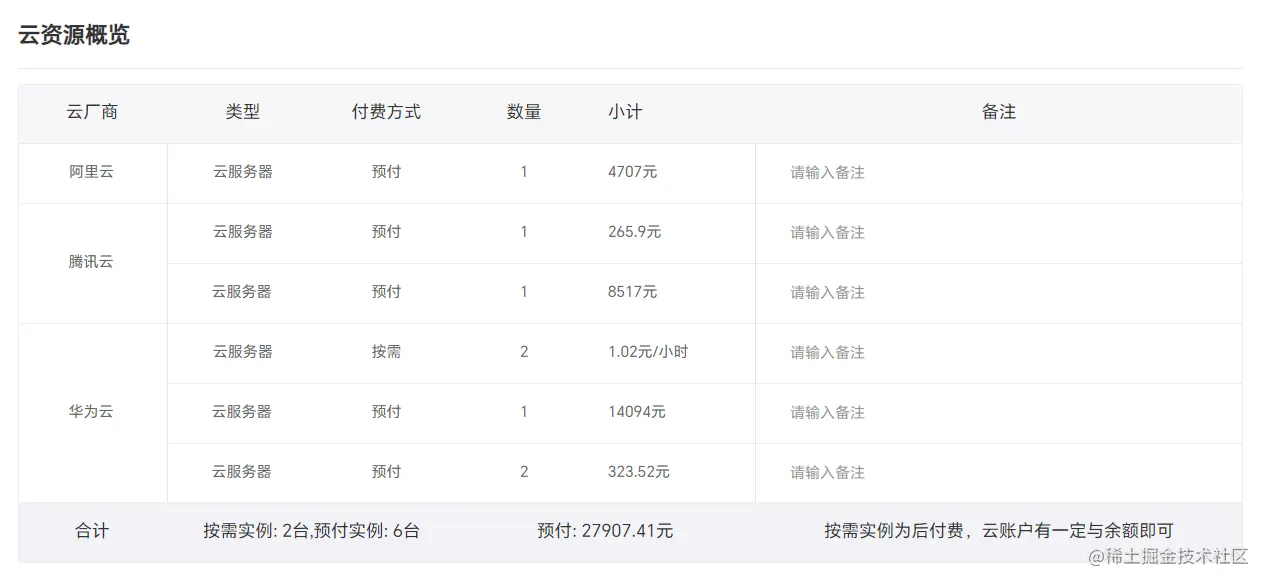Click the remark input in the 265.9元 row
Image resolution: width=1267 pixels, height=585 pixels.
coord(998,232)
